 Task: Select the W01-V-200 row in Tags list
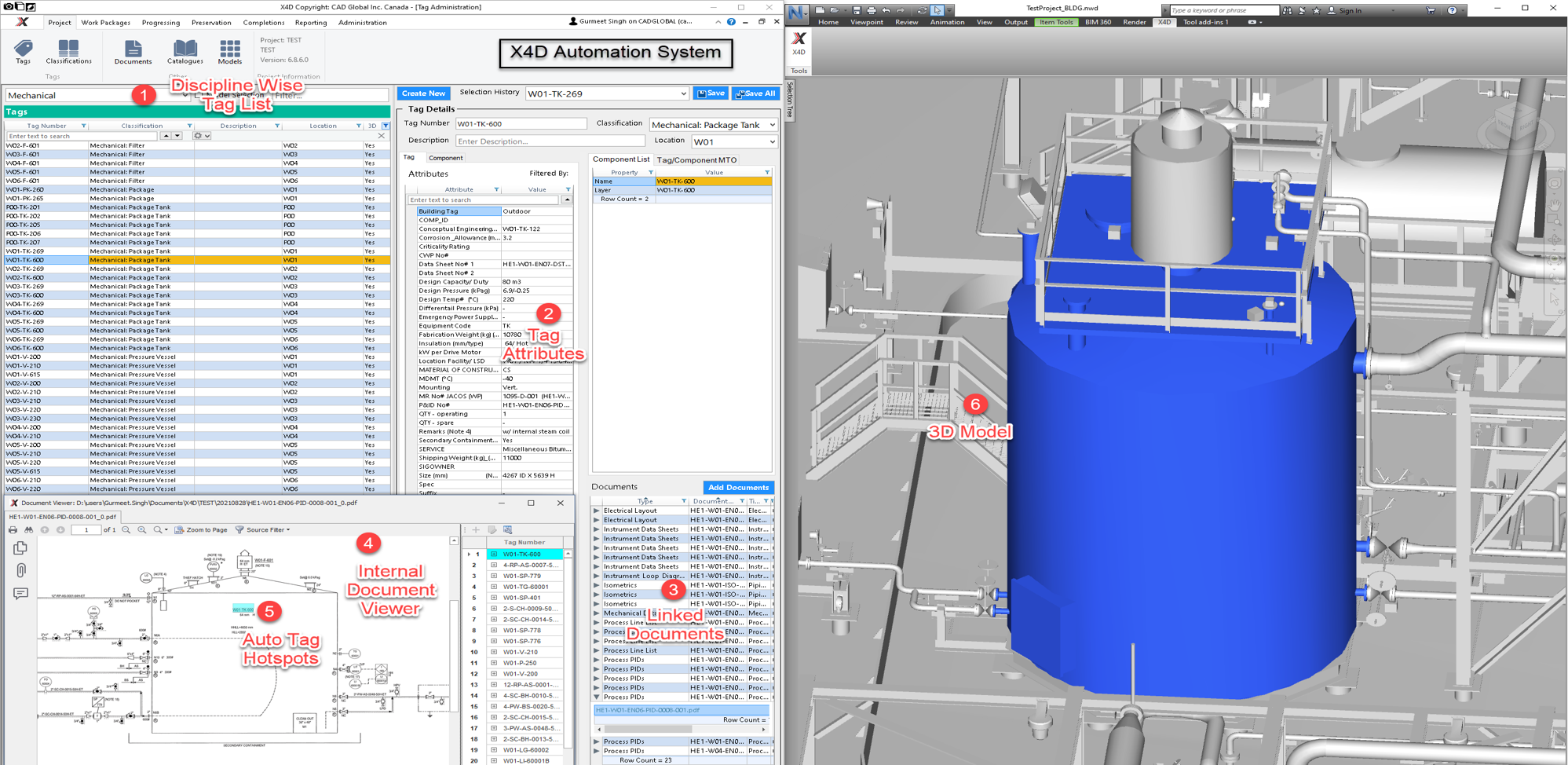(x=196, y=357)
